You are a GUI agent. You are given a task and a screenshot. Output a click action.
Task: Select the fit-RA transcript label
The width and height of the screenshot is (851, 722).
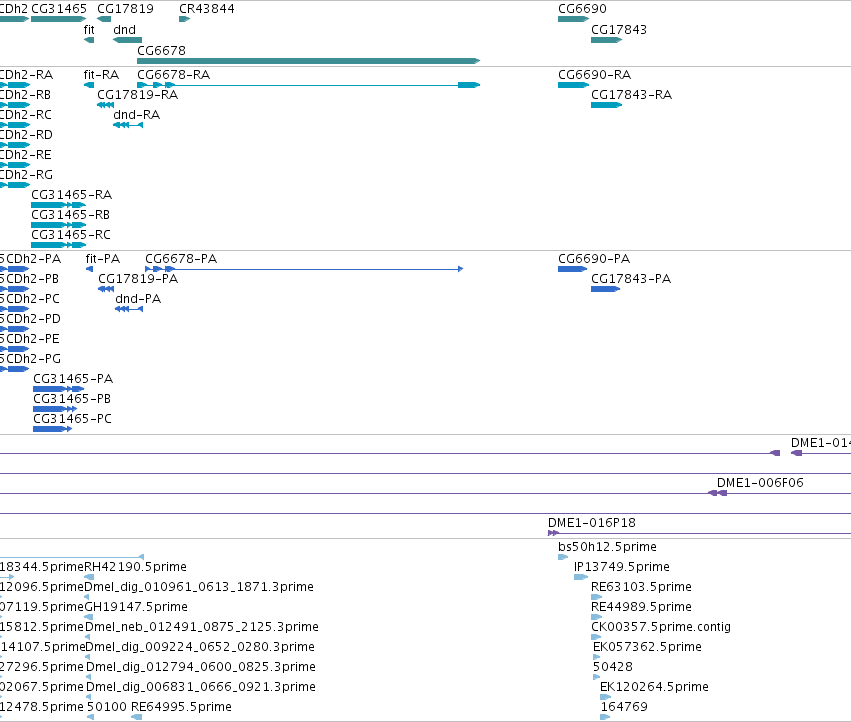[x=101, y=74]
